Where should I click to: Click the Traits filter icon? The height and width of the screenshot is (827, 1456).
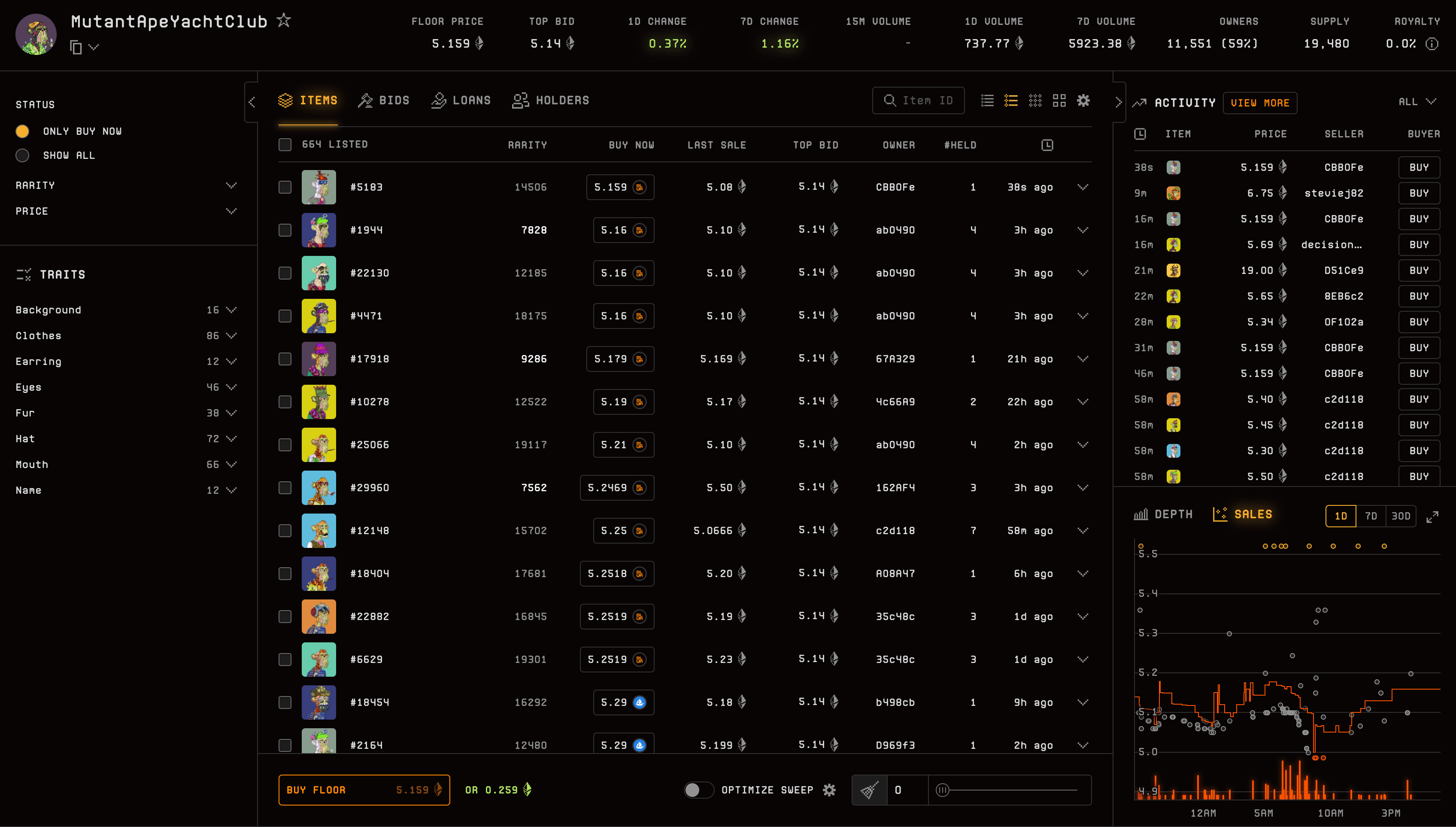(24, 275)
